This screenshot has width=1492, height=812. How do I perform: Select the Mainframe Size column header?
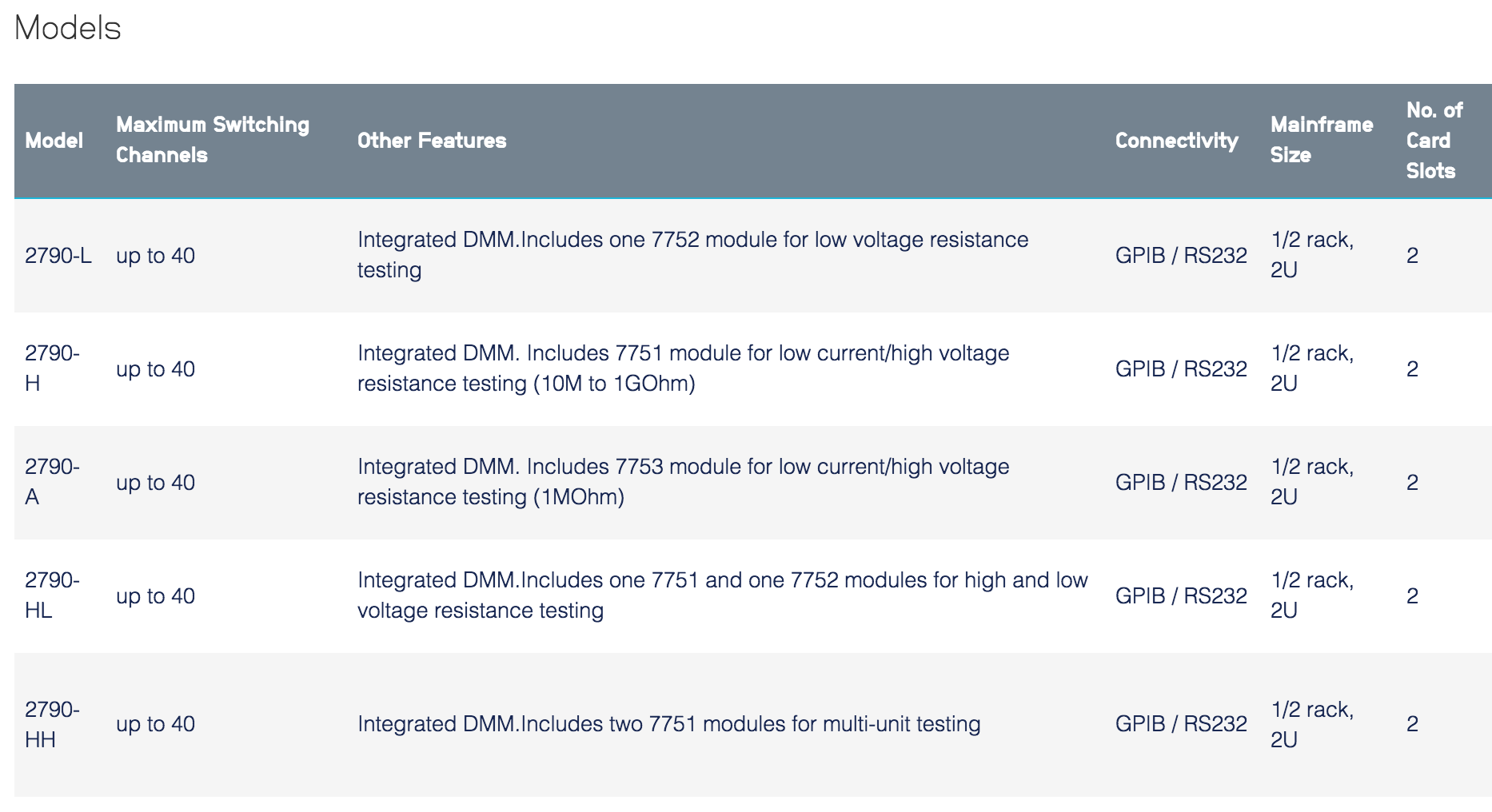click(x=1322, y=140)
